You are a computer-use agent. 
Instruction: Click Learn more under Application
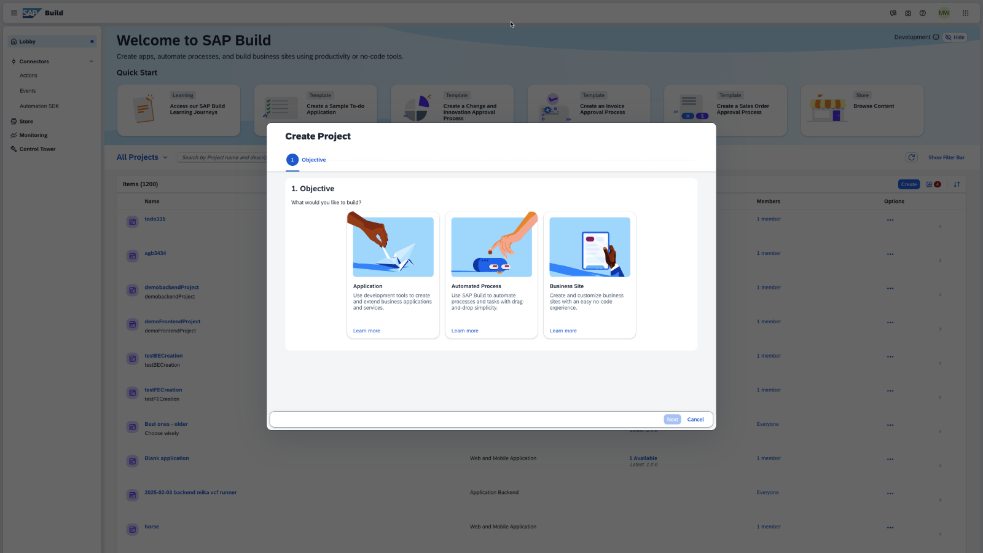[x=366, y=330]
